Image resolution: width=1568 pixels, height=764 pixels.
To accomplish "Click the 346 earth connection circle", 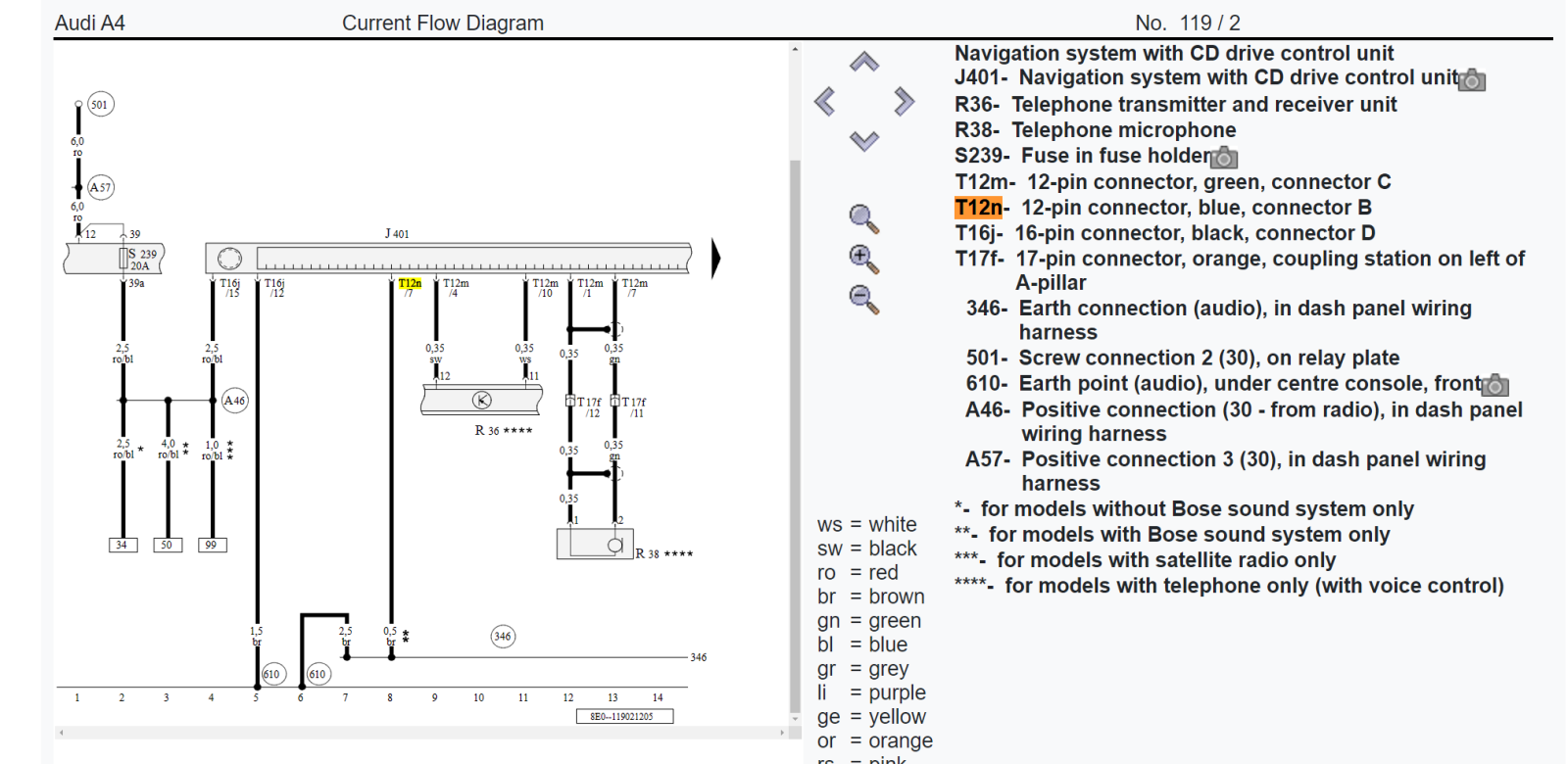I will 503,637.
